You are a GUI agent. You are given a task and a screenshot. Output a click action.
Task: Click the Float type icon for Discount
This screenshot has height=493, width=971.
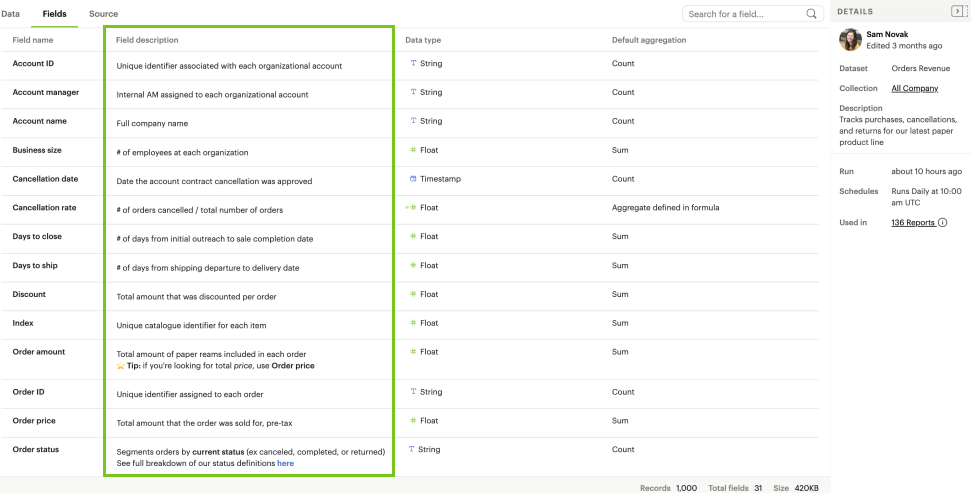pyautogui.click(x=413, y=294)
